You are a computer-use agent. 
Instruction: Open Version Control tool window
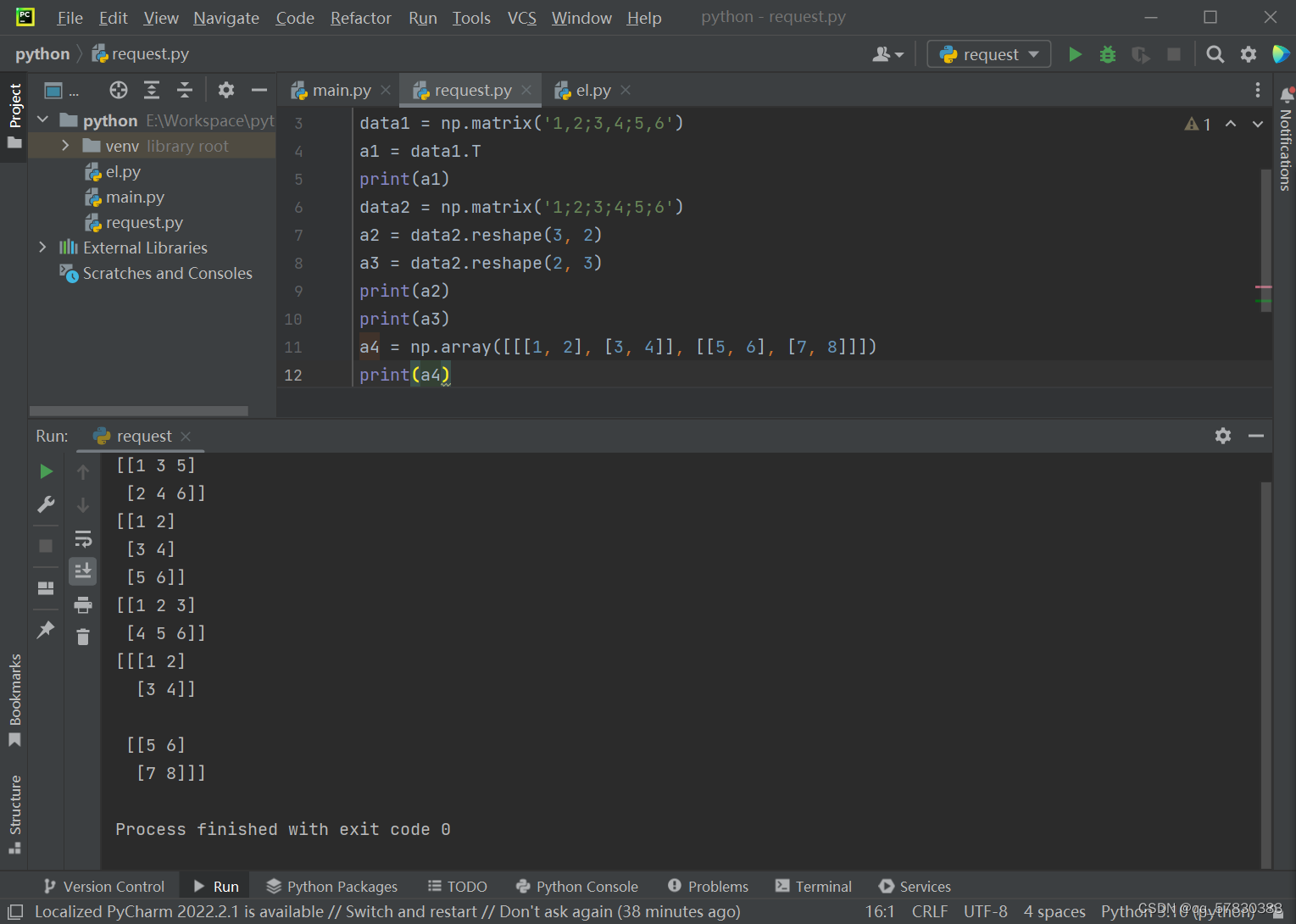(104, 887)
